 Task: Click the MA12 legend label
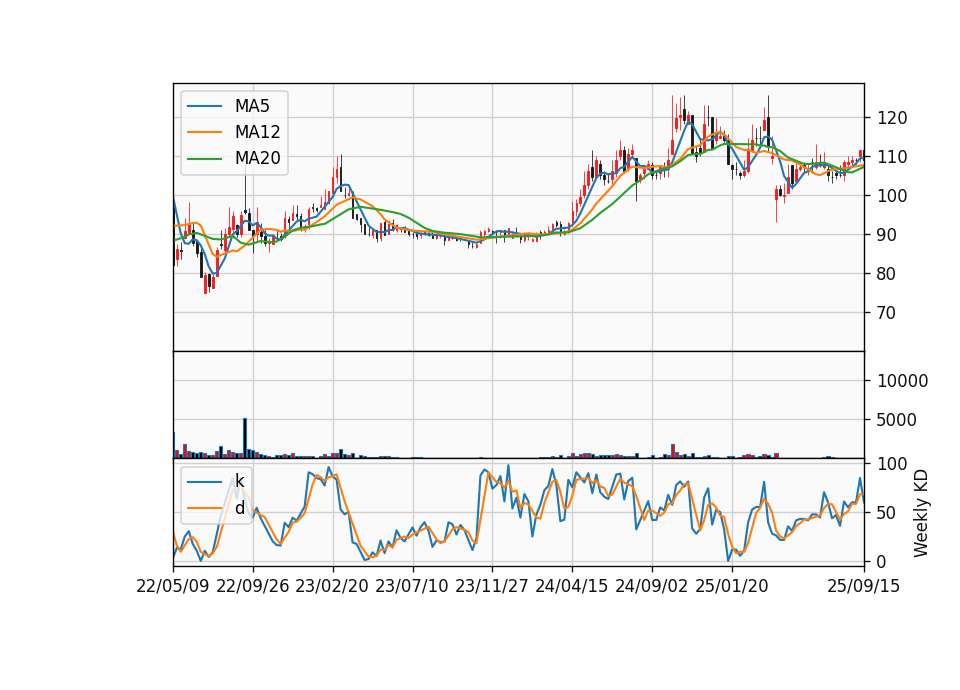(x=257, y=132)
